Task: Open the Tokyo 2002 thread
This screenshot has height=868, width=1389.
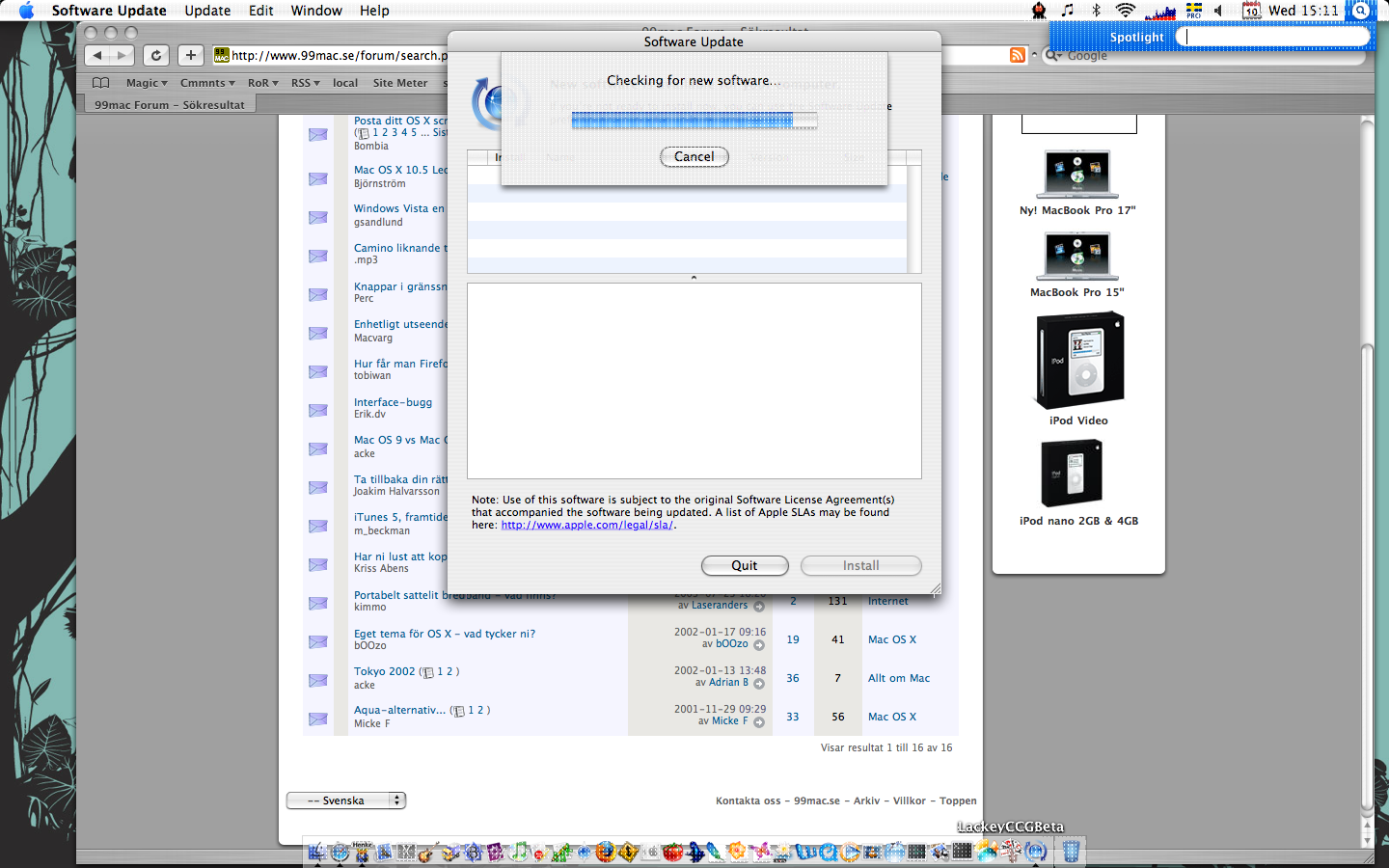Action: [x=384, y=671]
